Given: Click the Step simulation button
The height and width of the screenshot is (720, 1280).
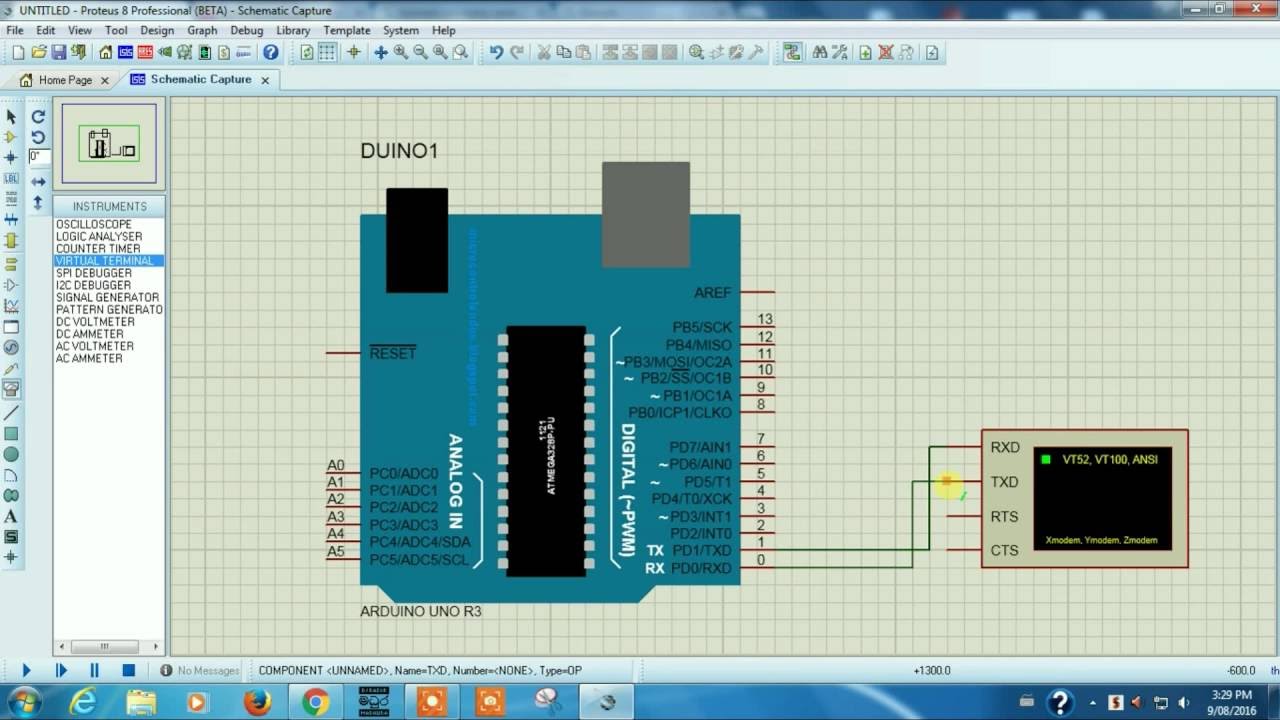Looking at the screenshot, I should (61, 670).
